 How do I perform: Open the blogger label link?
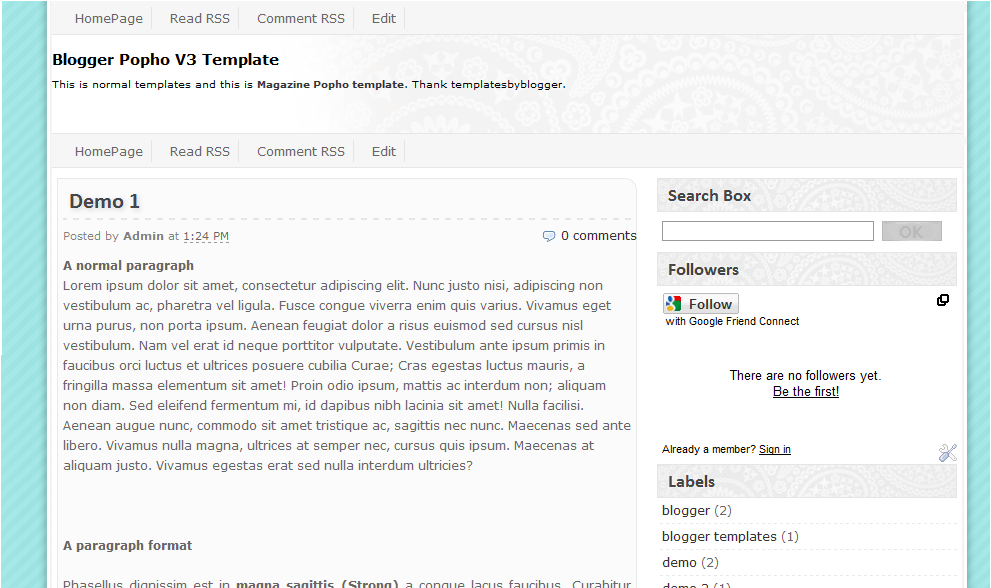click(685, 510)
